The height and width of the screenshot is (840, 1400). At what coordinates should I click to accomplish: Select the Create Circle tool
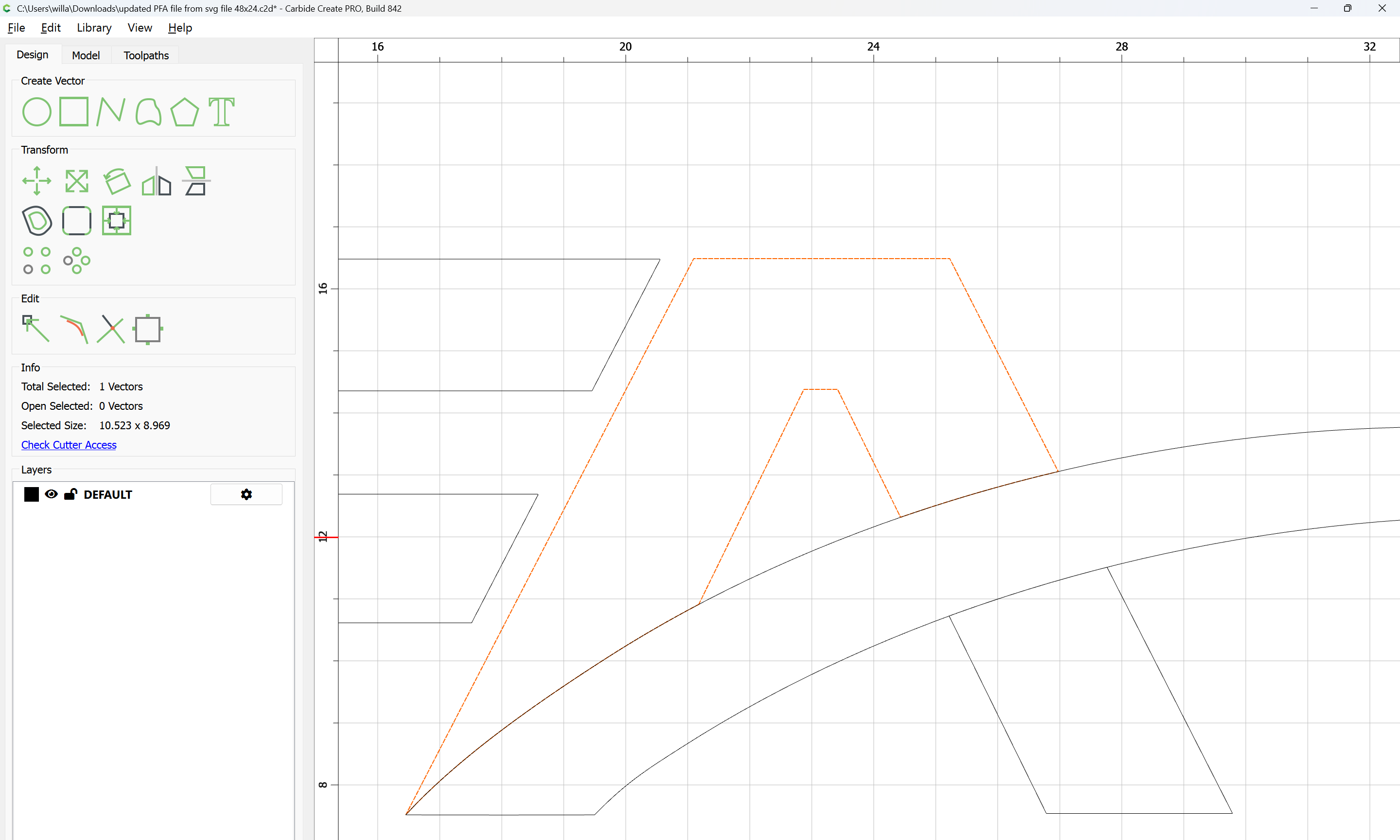(x=37, y=111)
